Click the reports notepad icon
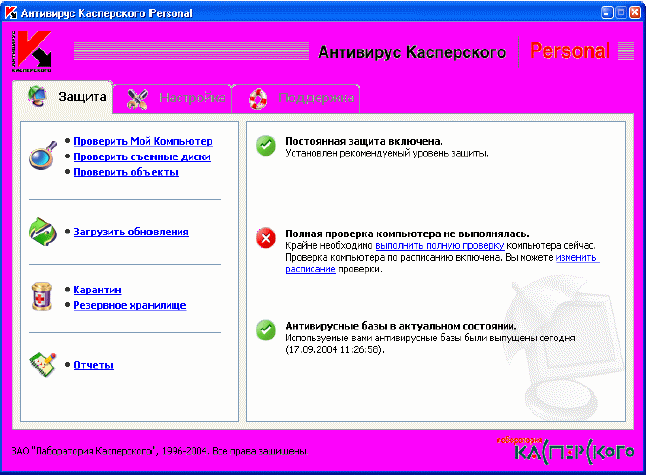This screenshot has width=646, height=475. (42, 364)
